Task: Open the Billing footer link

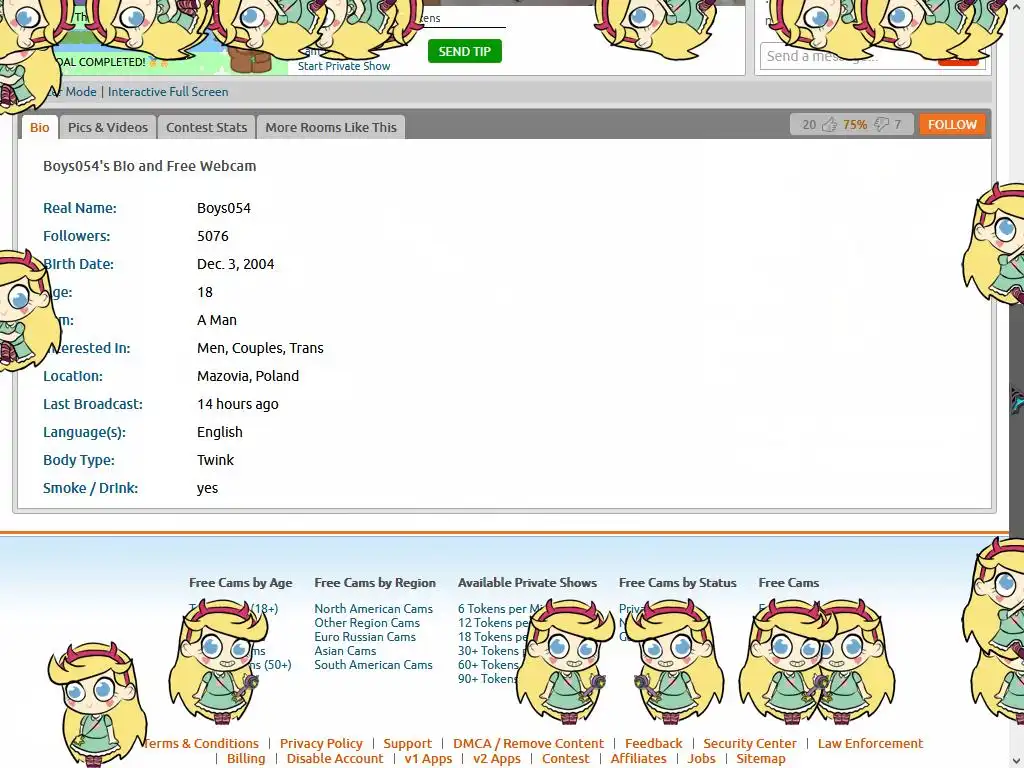Action: 246,758
